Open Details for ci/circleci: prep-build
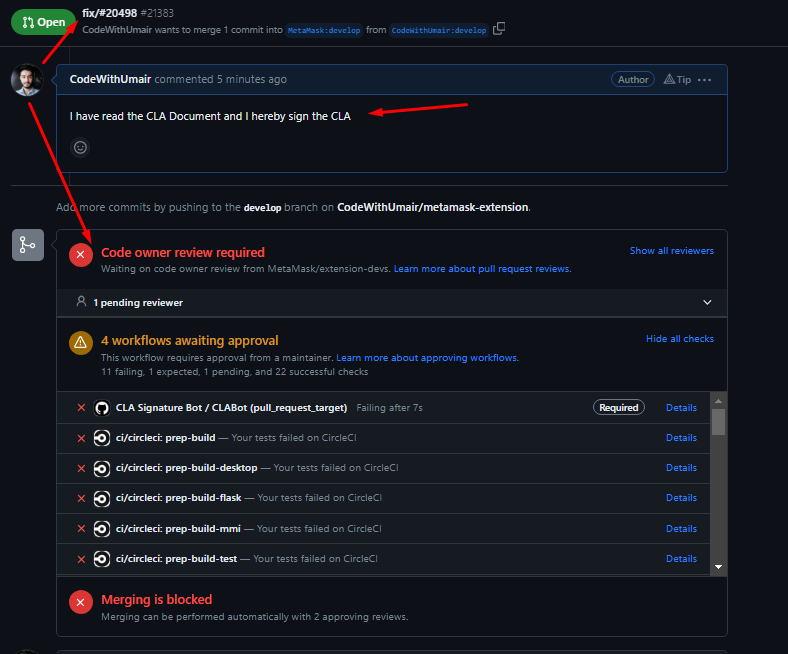This screenshot has width=788, height=654. 681,438
